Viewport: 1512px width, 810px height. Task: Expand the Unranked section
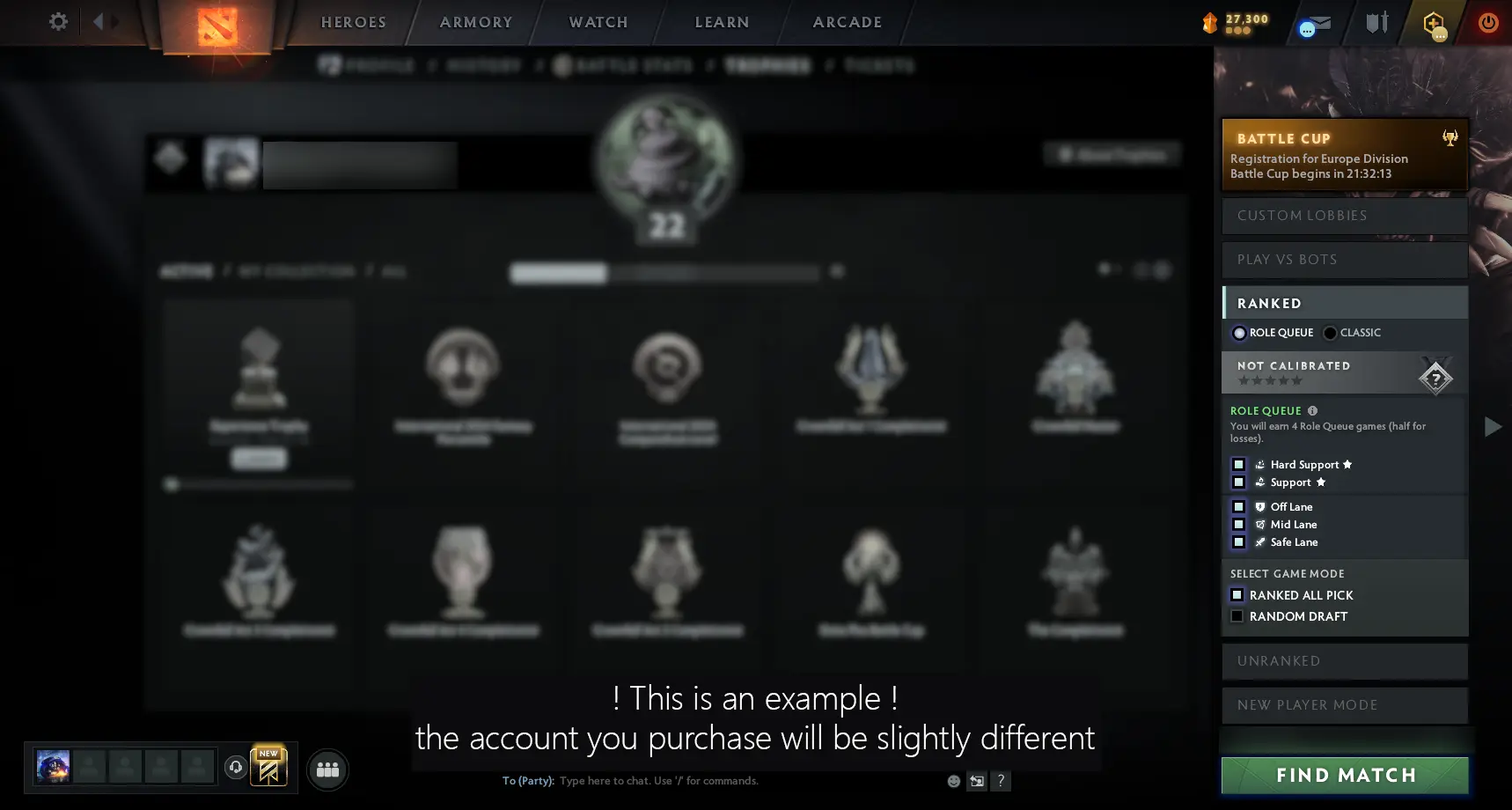(x=1345, y=661)
